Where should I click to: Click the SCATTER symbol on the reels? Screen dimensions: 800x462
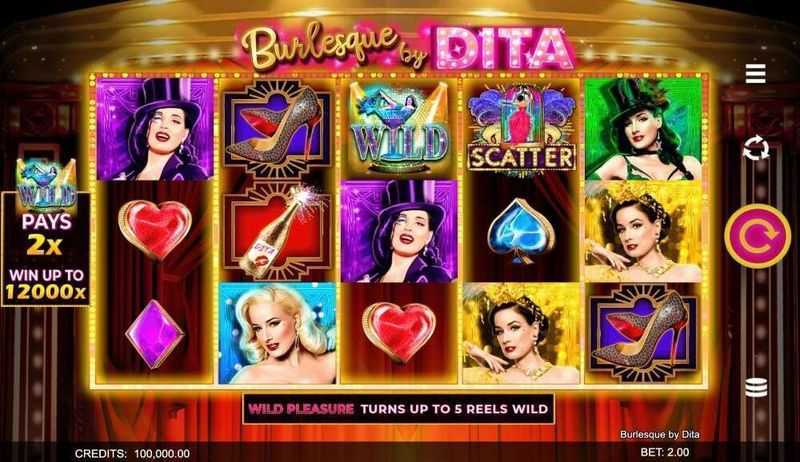pos(521,129)
